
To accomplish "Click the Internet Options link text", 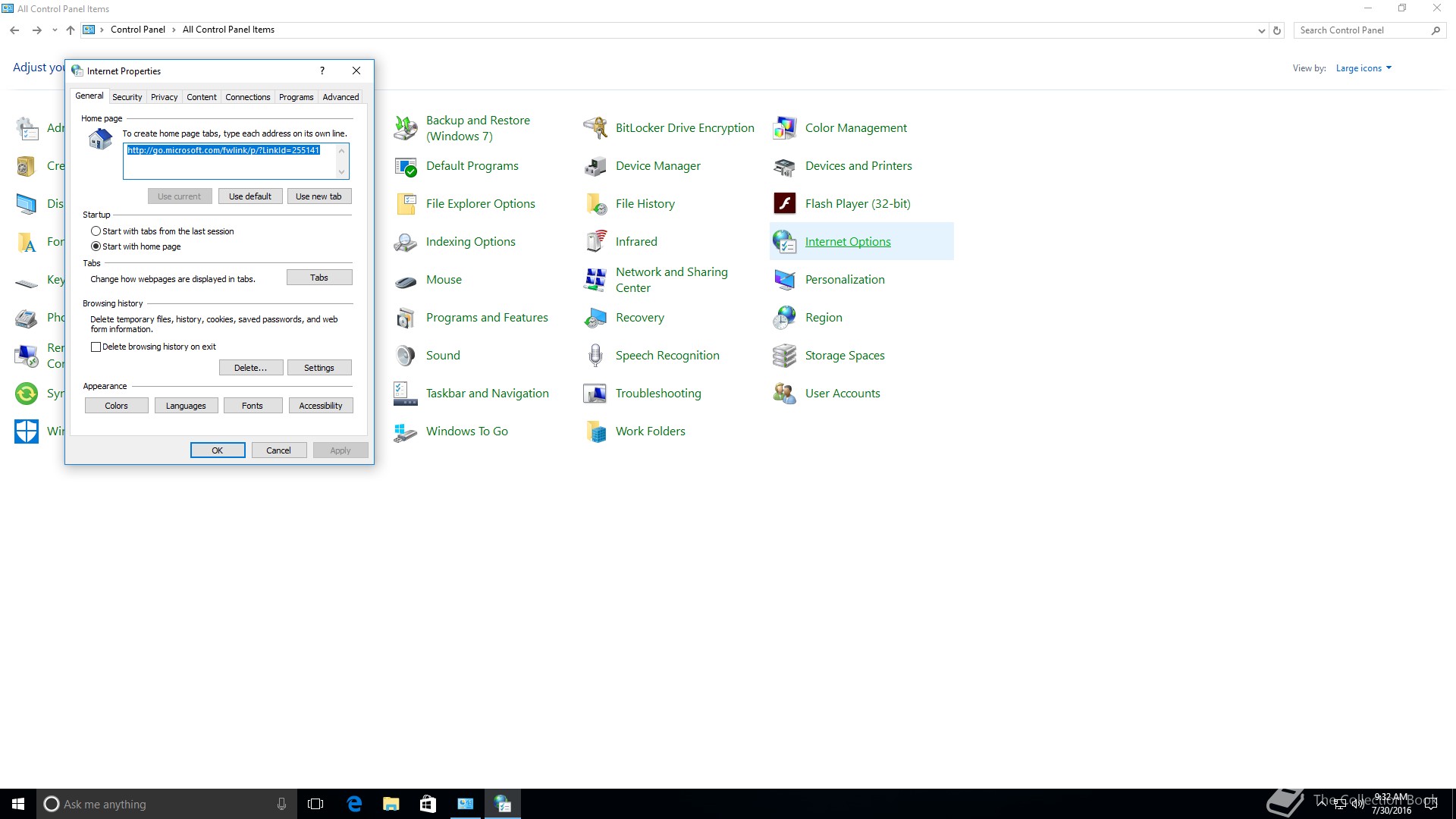I will (x=848, y=242).
